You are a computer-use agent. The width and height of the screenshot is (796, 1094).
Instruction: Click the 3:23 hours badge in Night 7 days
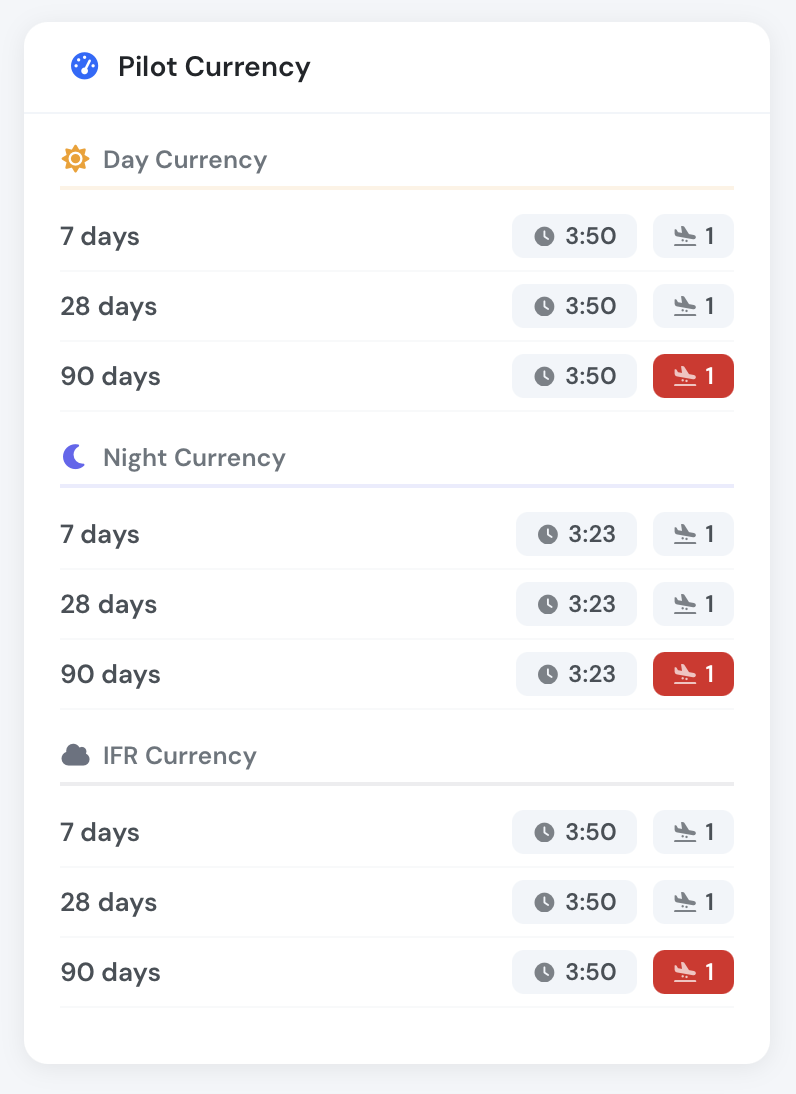click(x=576, y=534)
